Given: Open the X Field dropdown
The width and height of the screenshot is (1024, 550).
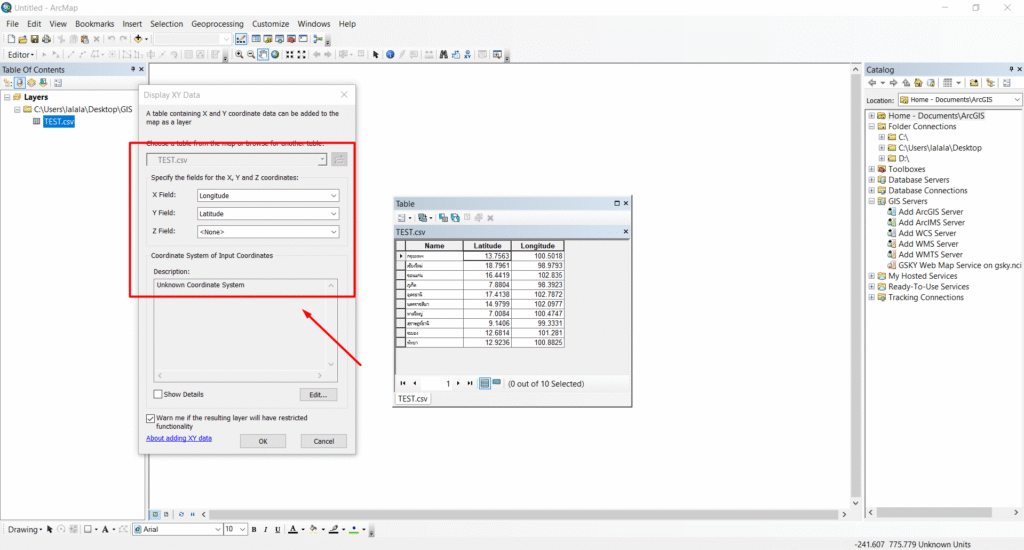Looking at the screenshot, I should (333, 195).
